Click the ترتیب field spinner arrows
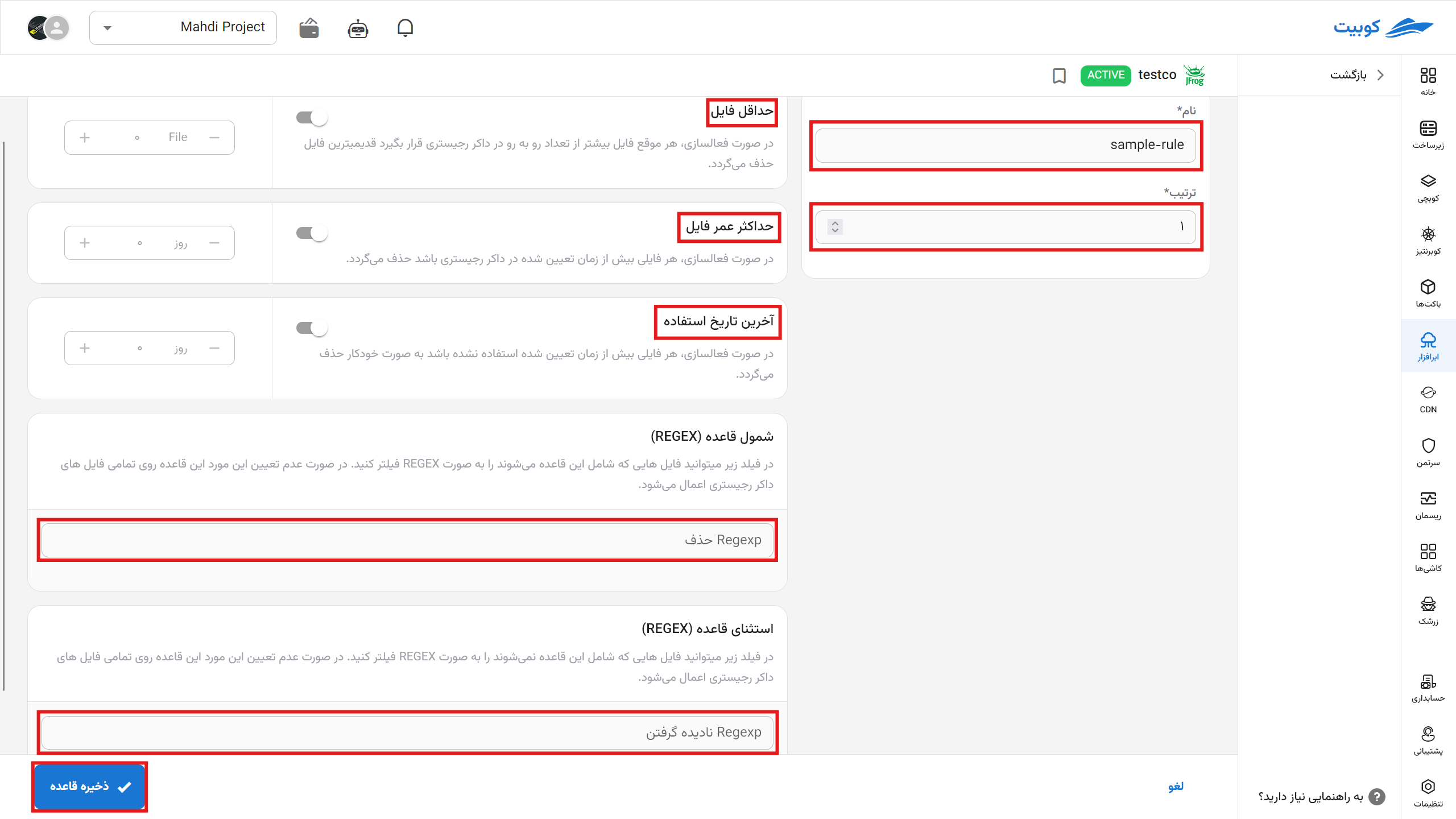This screenshot has width=1456, height=819. [835, 226]
